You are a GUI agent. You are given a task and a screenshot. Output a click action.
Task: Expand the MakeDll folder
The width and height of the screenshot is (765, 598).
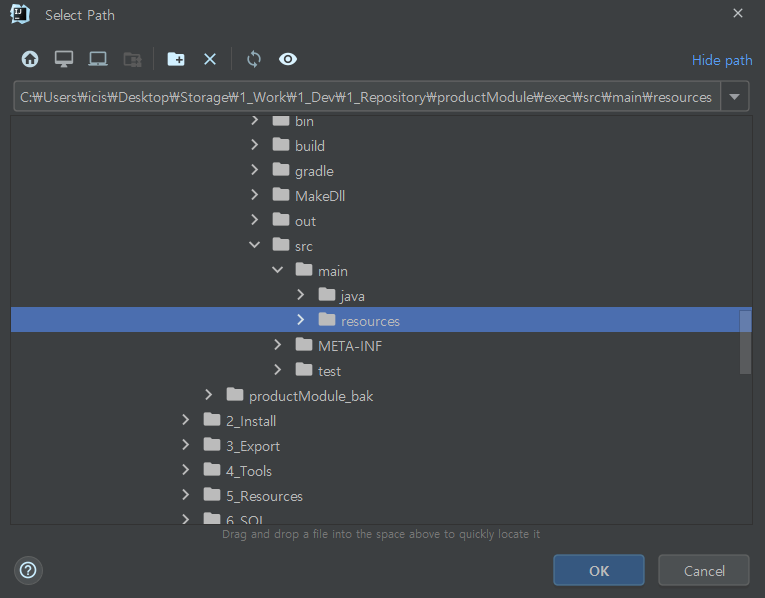click(254, 195)
